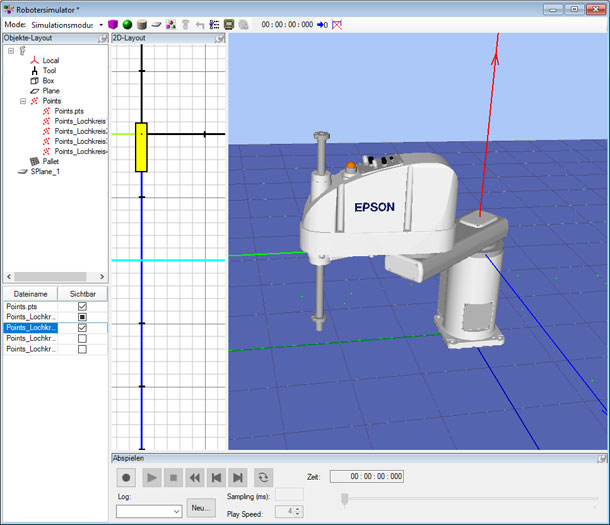This screenshot has width=610, height=525.
Task: Open the Mode Simulationsmodus dropdown
Action: click(101, 23)
